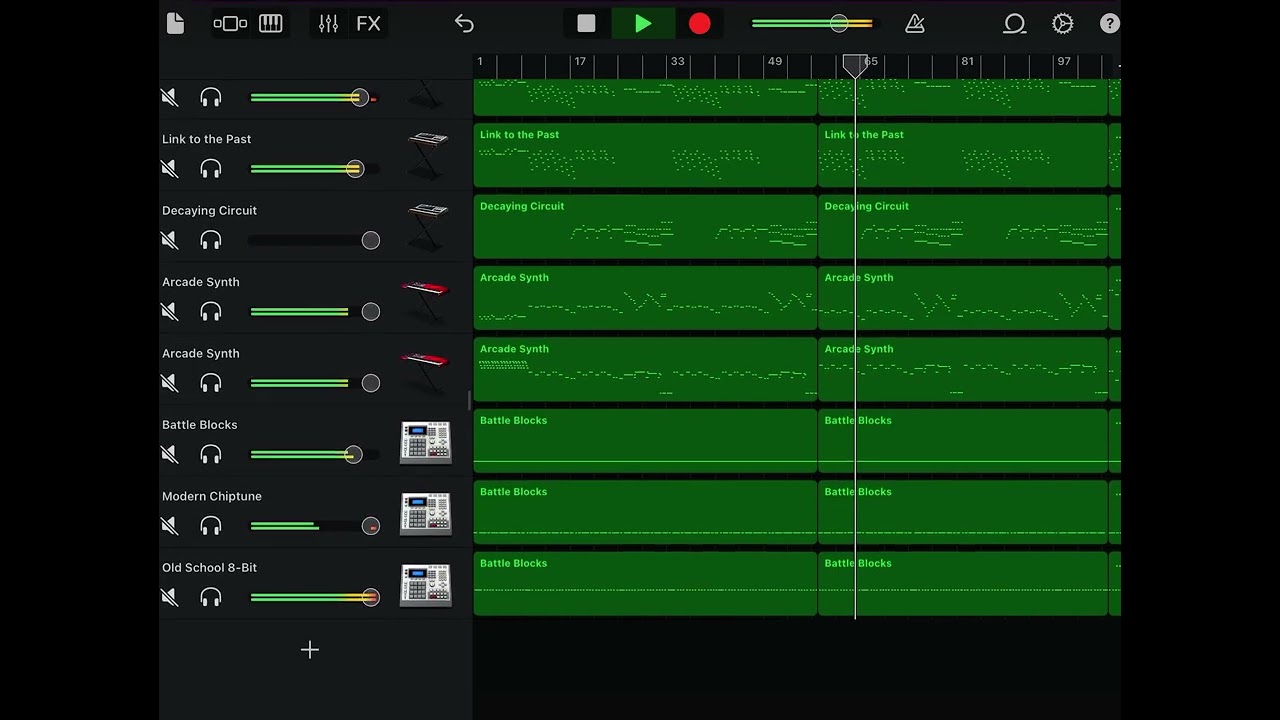Open the FX panel
The image size is (1280, 720).
(x=368, y=23)
